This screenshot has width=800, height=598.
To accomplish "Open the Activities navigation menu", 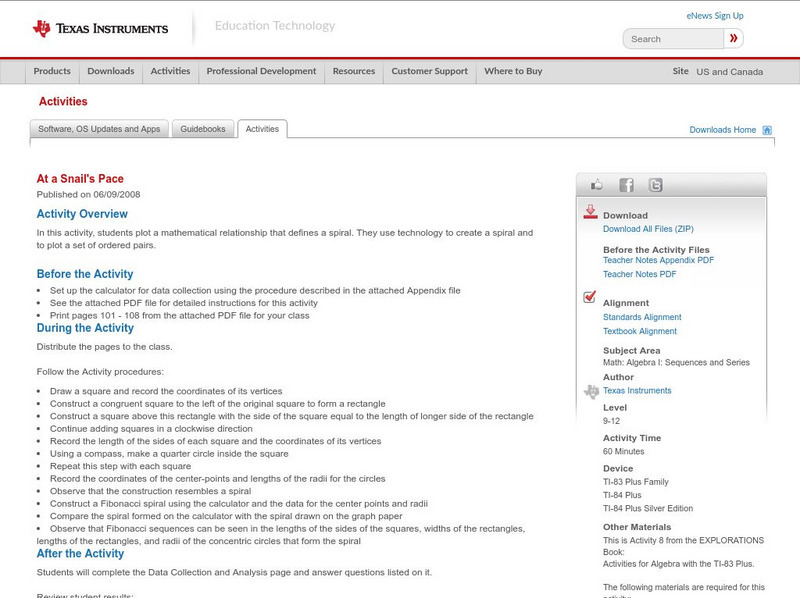I will coord(170,71).
